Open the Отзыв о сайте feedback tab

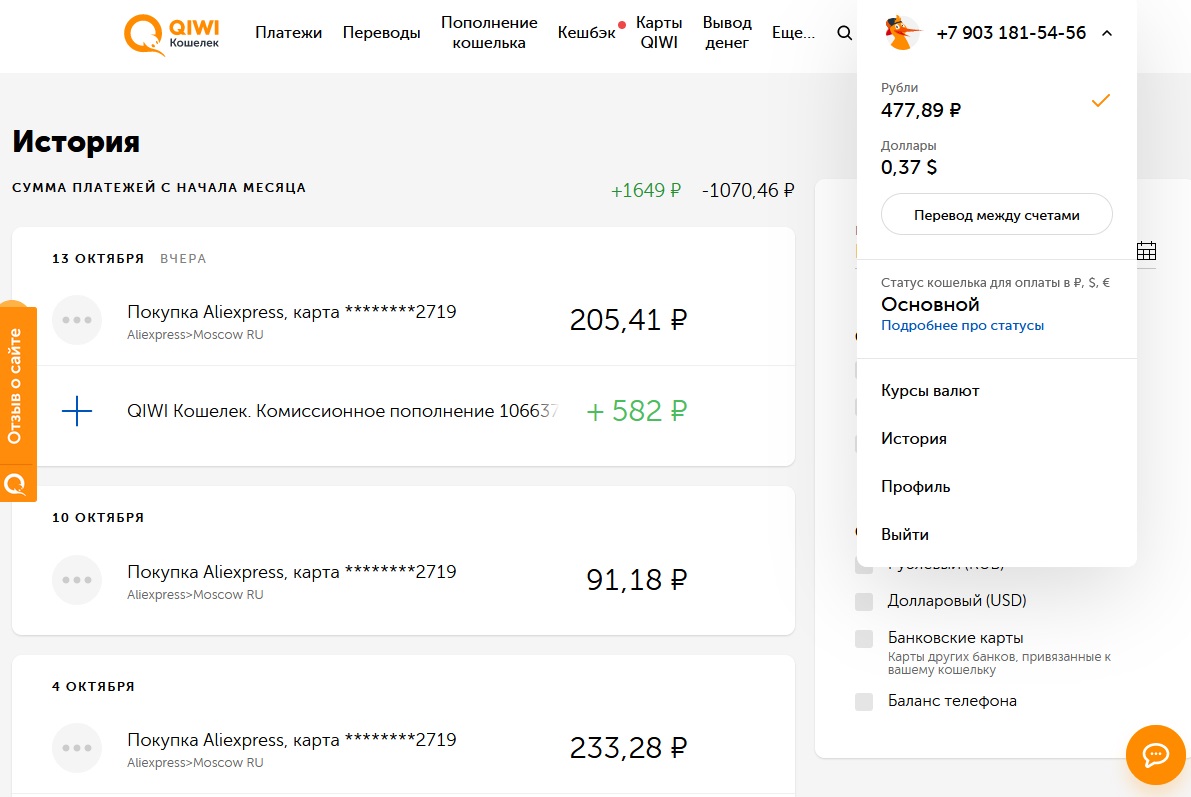[x=15, y=385]
